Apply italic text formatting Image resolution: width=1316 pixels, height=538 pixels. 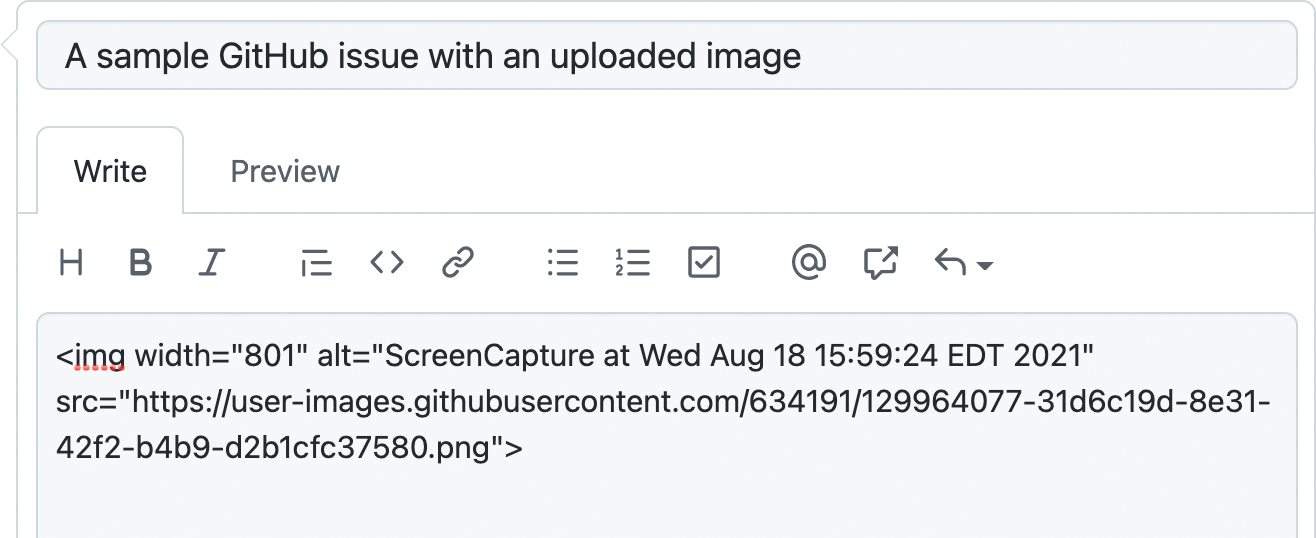click(211, 263)
